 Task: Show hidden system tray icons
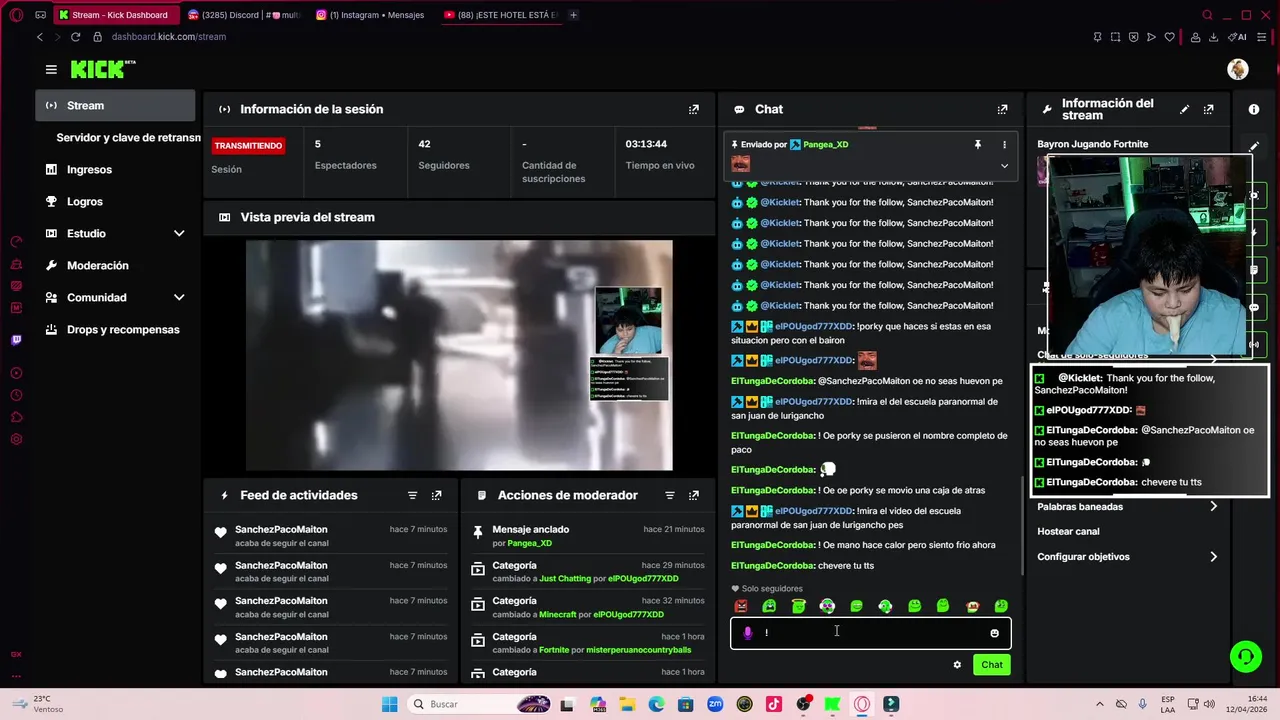tap(1101, 704)
